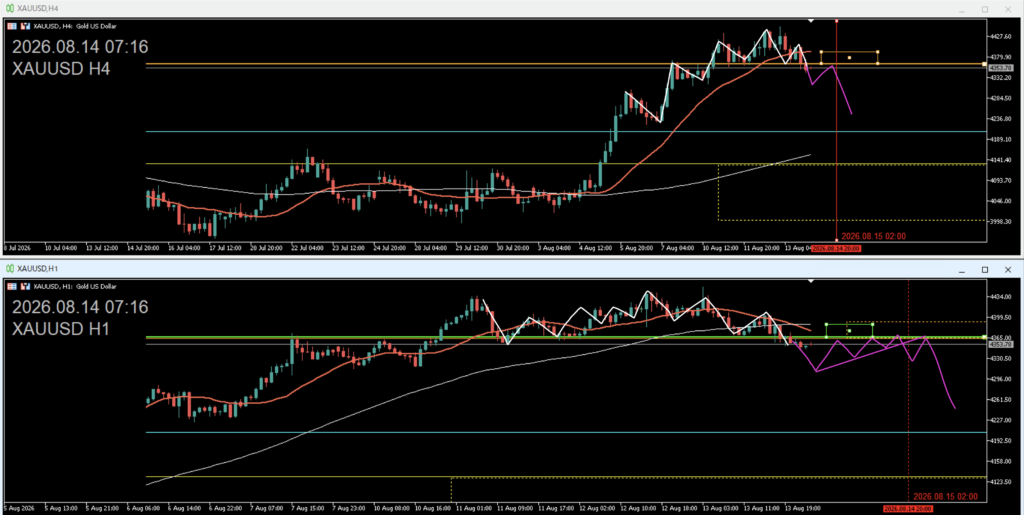Click price 4434.00 on H1 price scale

[1000, 296]
